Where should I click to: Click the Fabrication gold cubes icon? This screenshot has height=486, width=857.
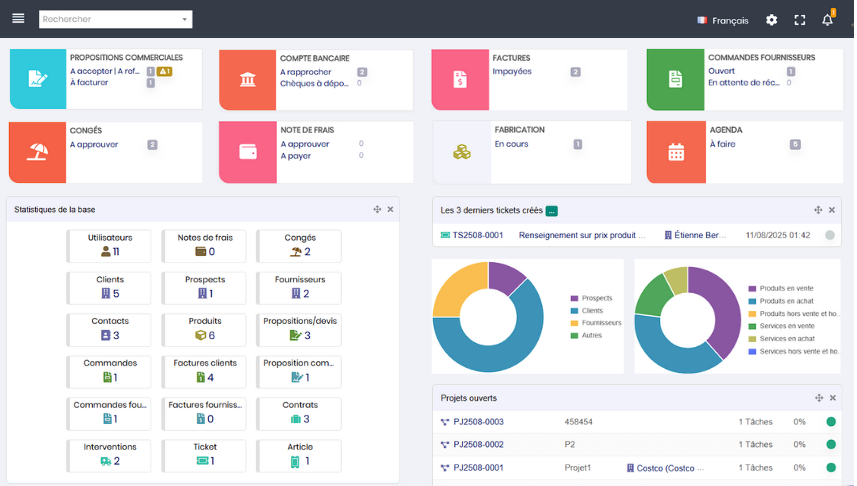point(461,152)
